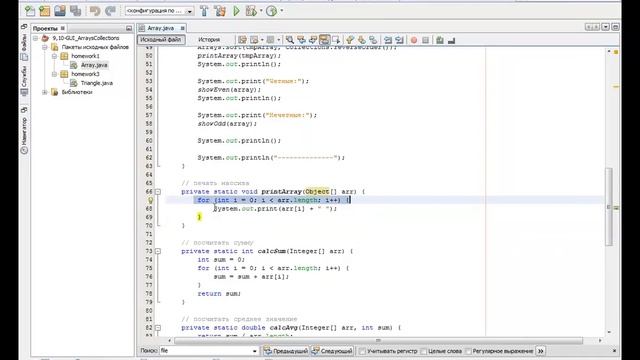Click the New Project toolbar icon
Image resolution: width=640 pixels, height=360 pixels.
point(44,11)
